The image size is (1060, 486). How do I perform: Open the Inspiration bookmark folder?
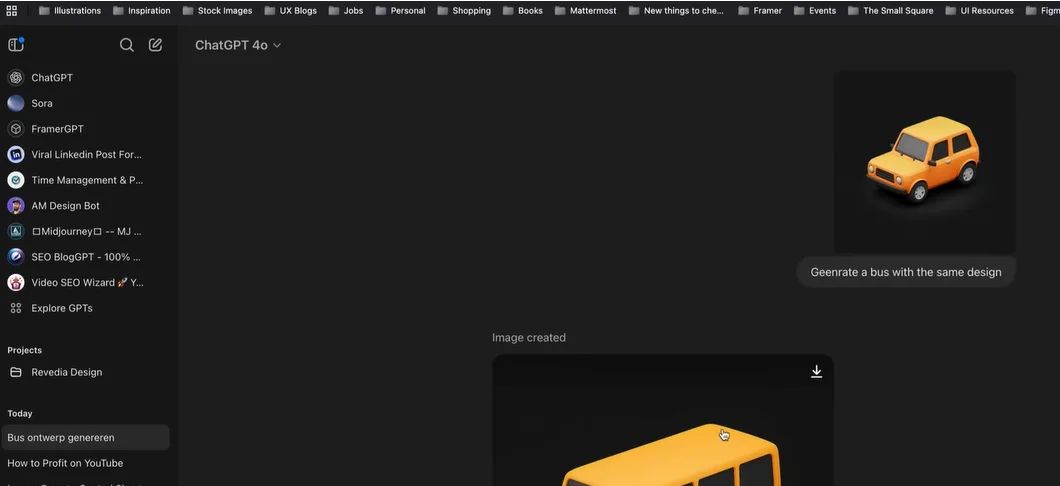click(142, 11)
